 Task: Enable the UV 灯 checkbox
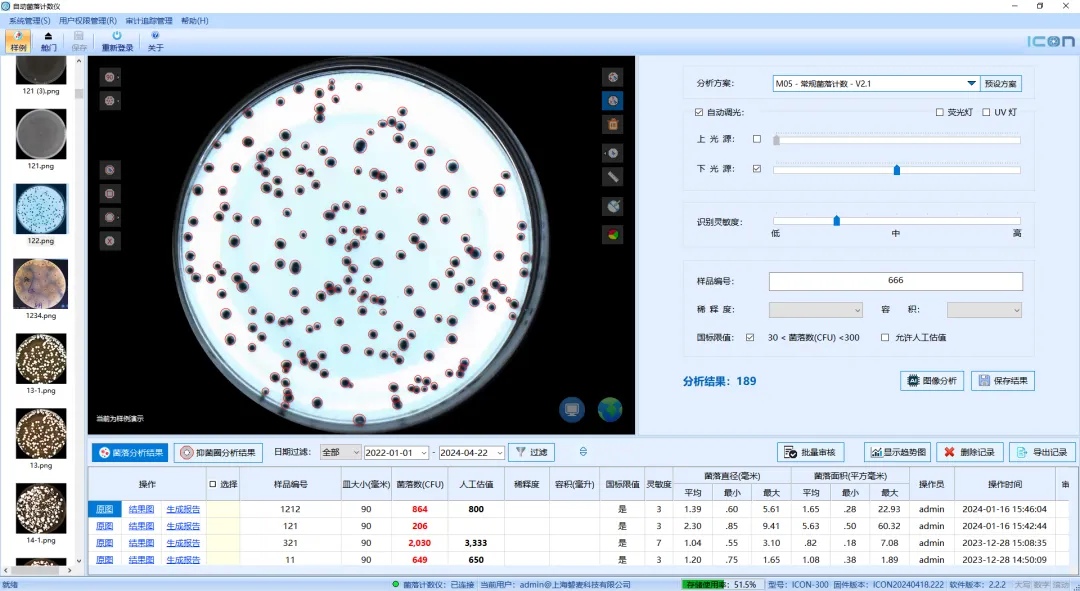(986, 112)
